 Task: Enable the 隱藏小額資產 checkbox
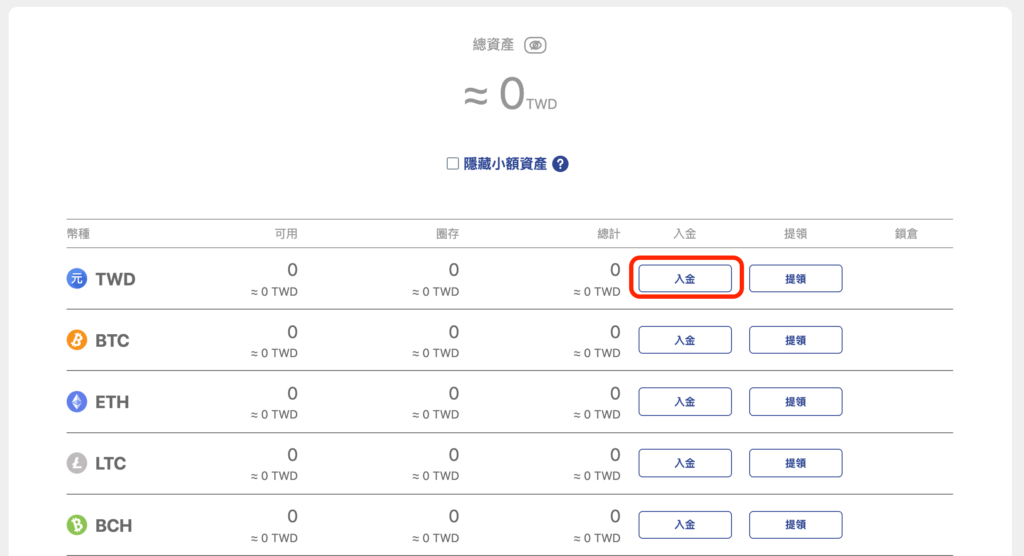pyautogui.click(x=453, y=164)
